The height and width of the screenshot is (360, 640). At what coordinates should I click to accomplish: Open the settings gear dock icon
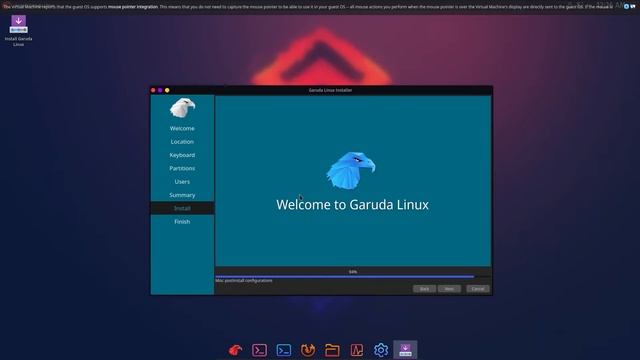coord(381,350)
